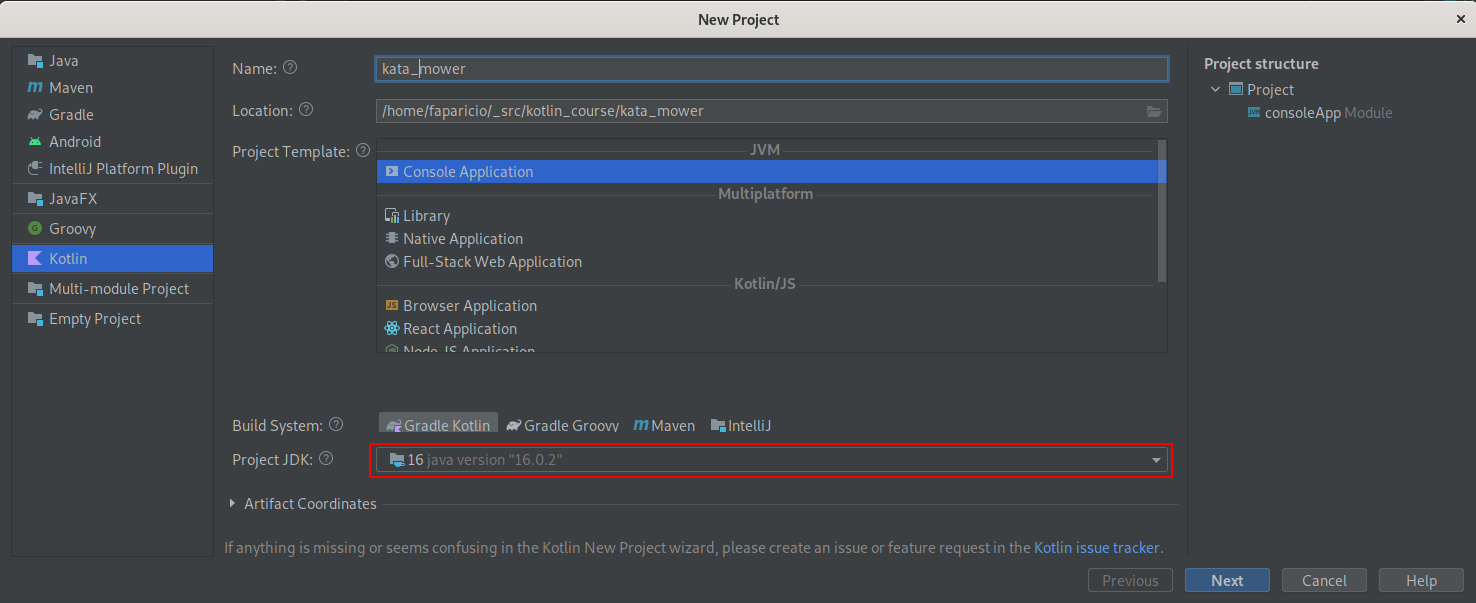
Task: Click the Kotlin logo icon
Action: 35,259
